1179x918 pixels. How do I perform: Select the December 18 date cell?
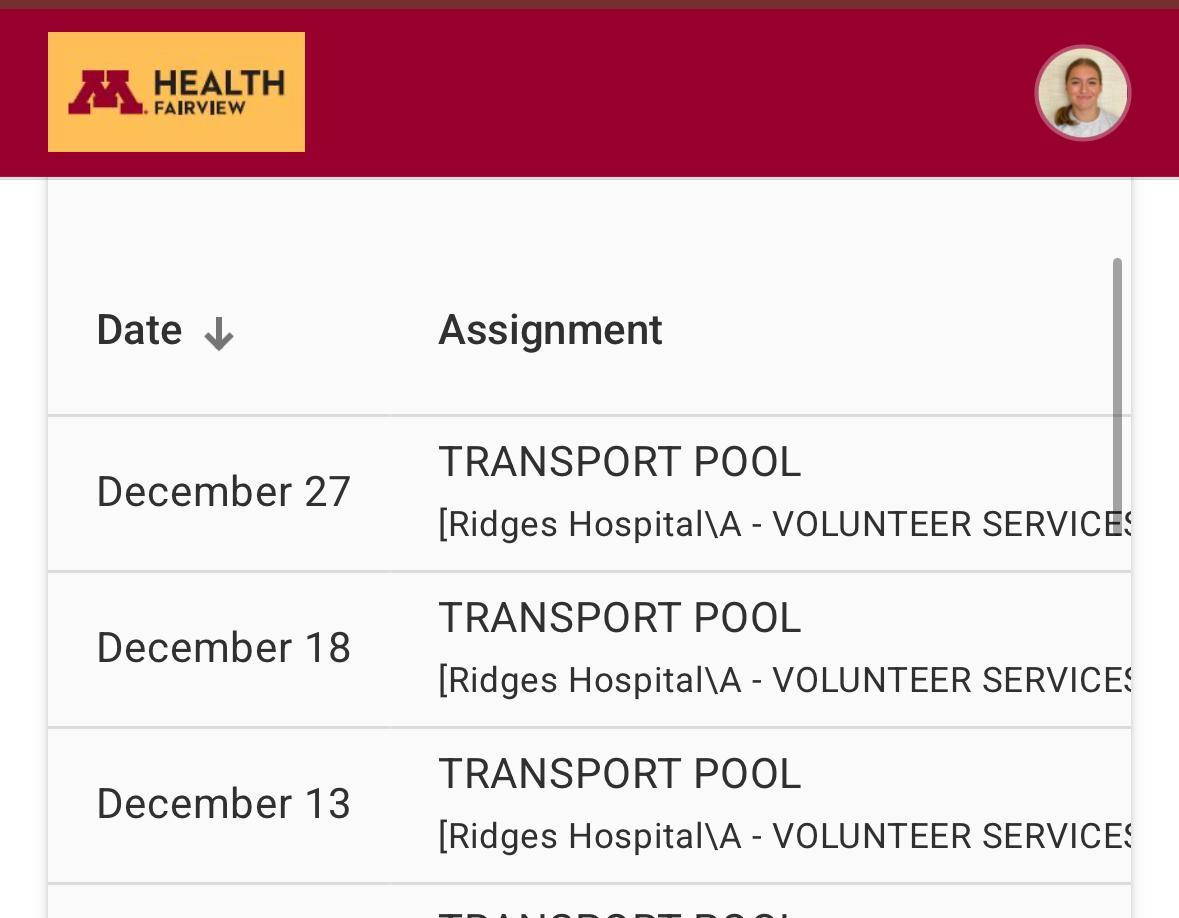click(x=223, y=648)
